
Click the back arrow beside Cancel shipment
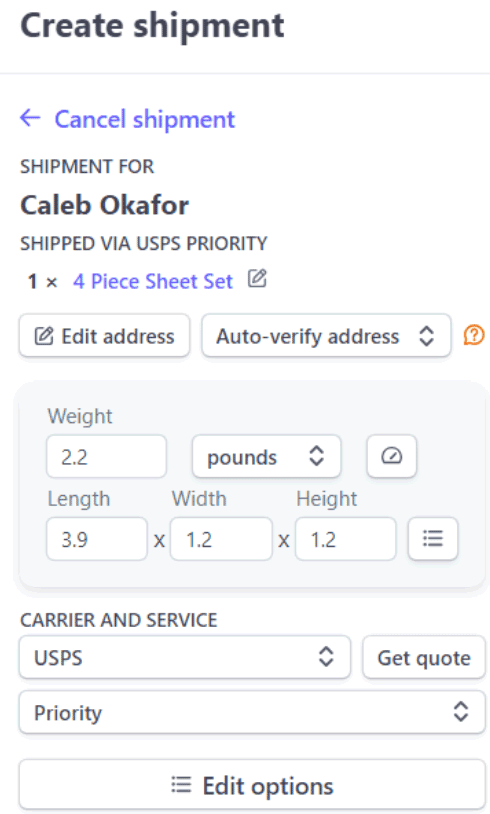pos(30,118)
